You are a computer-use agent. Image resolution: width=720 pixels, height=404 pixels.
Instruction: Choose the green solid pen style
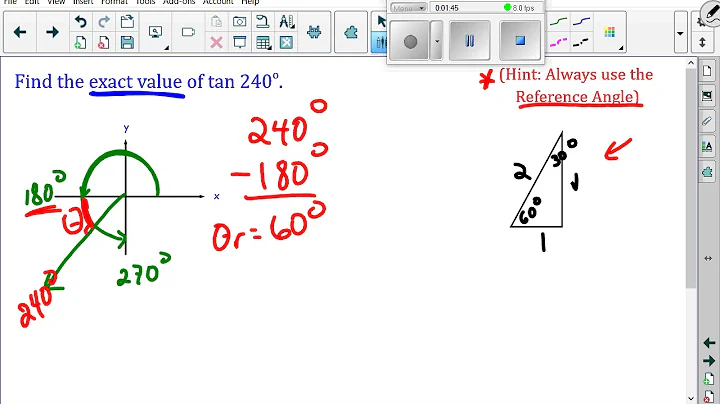[558, 22]
